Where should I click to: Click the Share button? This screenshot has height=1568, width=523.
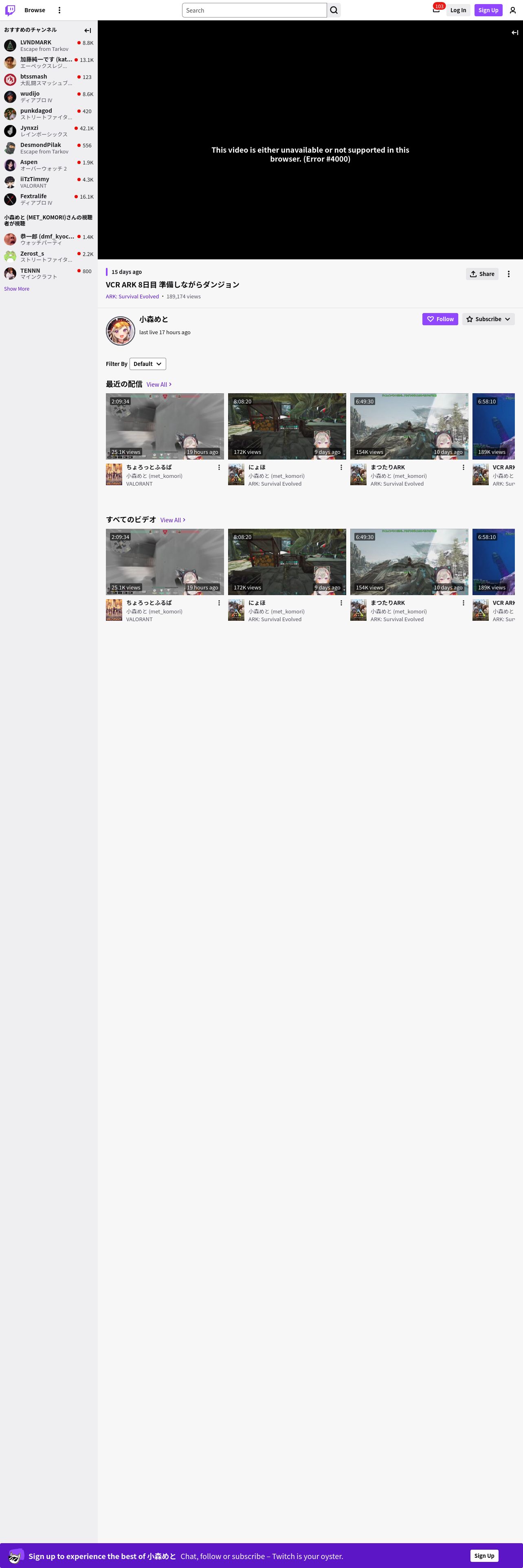point(481,274)
